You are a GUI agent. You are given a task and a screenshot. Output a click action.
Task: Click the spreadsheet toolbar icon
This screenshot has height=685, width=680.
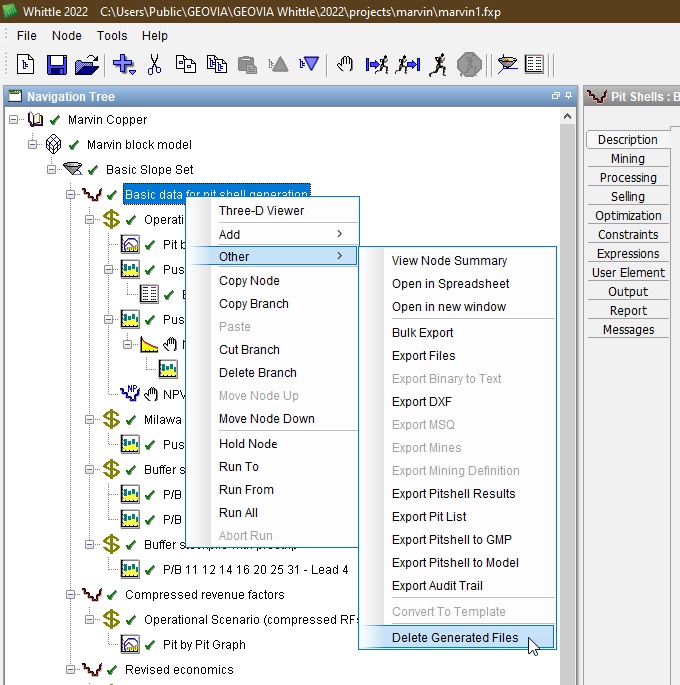pyautogui.click(x=534, y=65)
